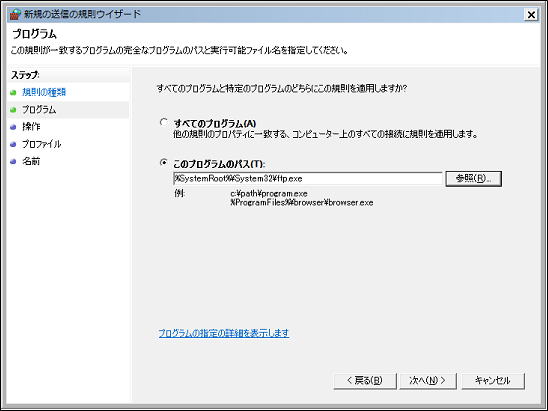Screen dimensions: 548x411
Task: Proceed with 次へ(N) button
Action: (428, 381)
